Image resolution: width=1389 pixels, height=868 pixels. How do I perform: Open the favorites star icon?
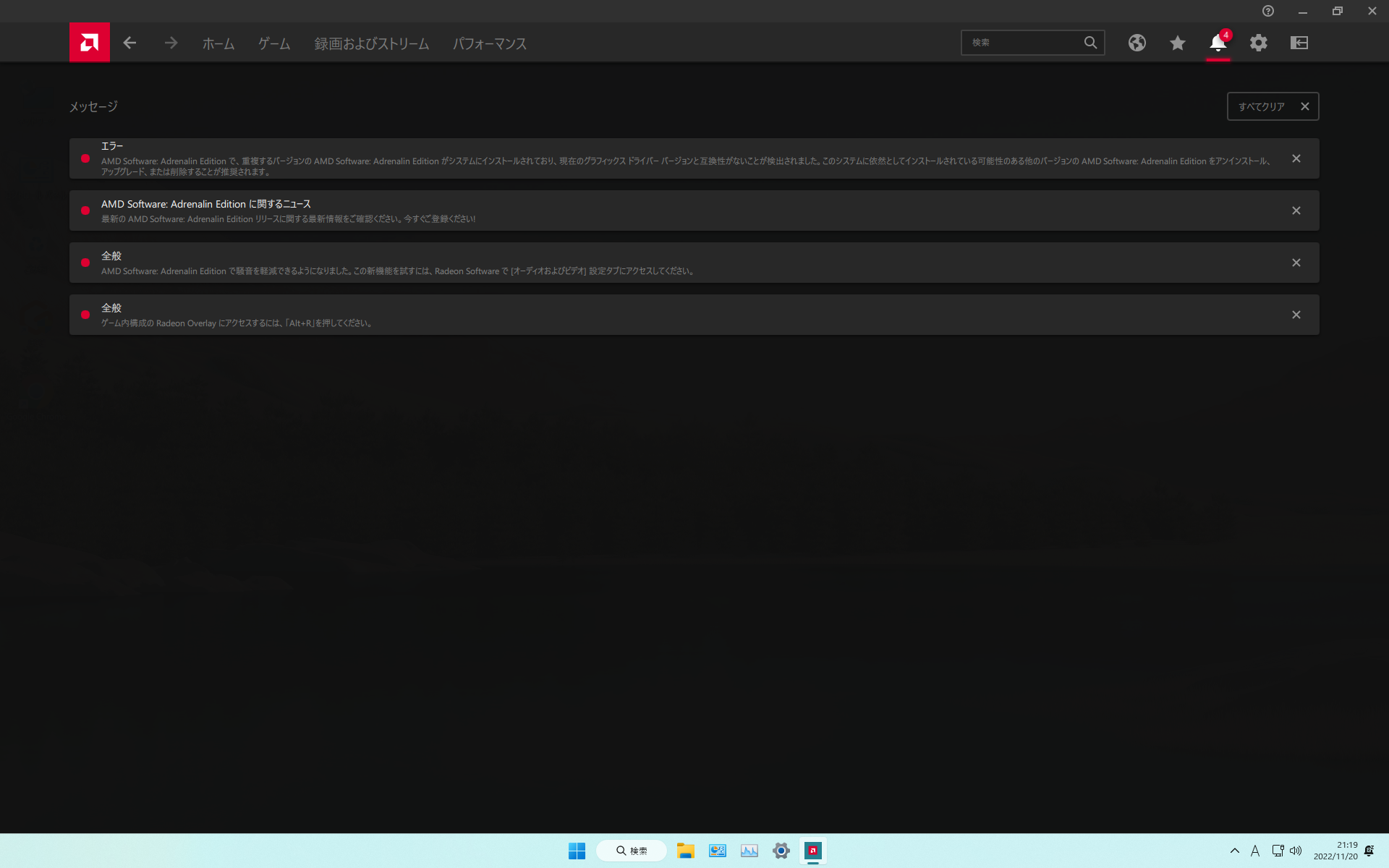[1178, 43]
